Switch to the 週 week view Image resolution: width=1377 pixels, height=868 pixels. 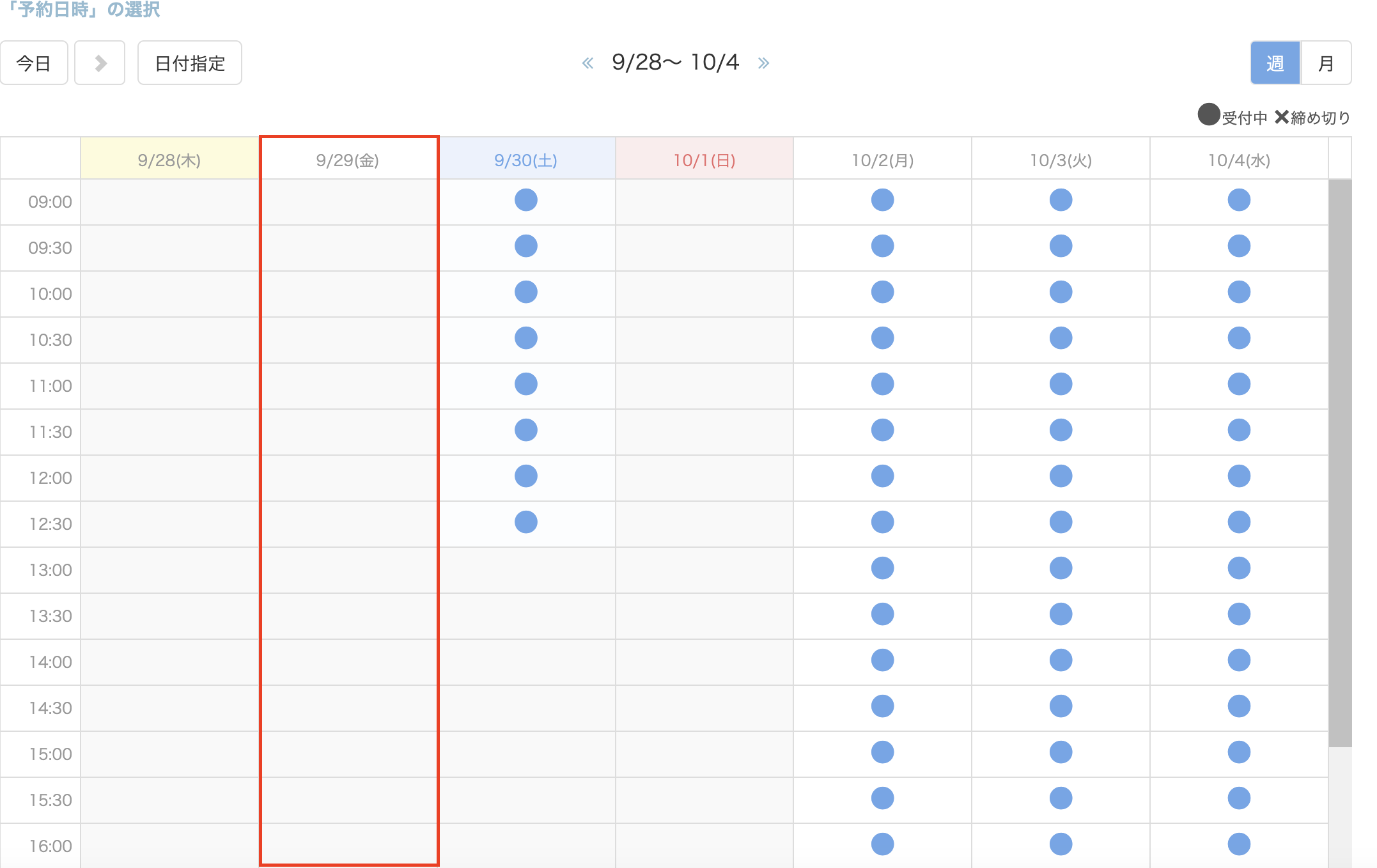tap(1275, 63)
